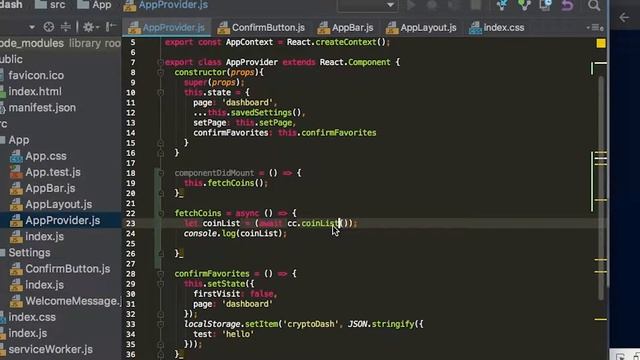Switch to the ConfirmButton.js editor tab
Screen dimensions: 640x360
261,28
